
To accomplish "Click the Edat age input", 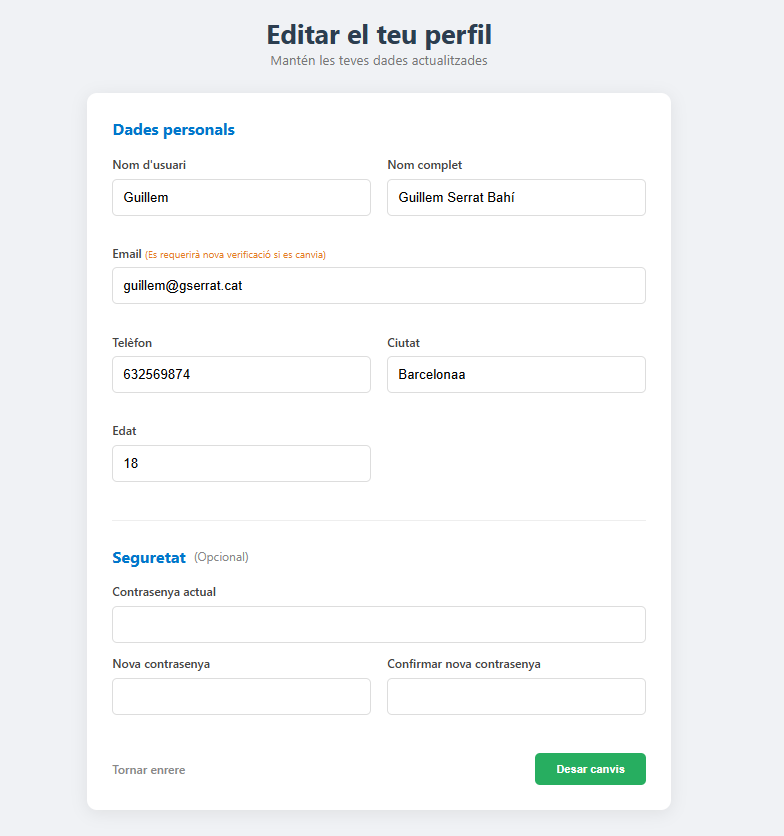I will point(241,463).
